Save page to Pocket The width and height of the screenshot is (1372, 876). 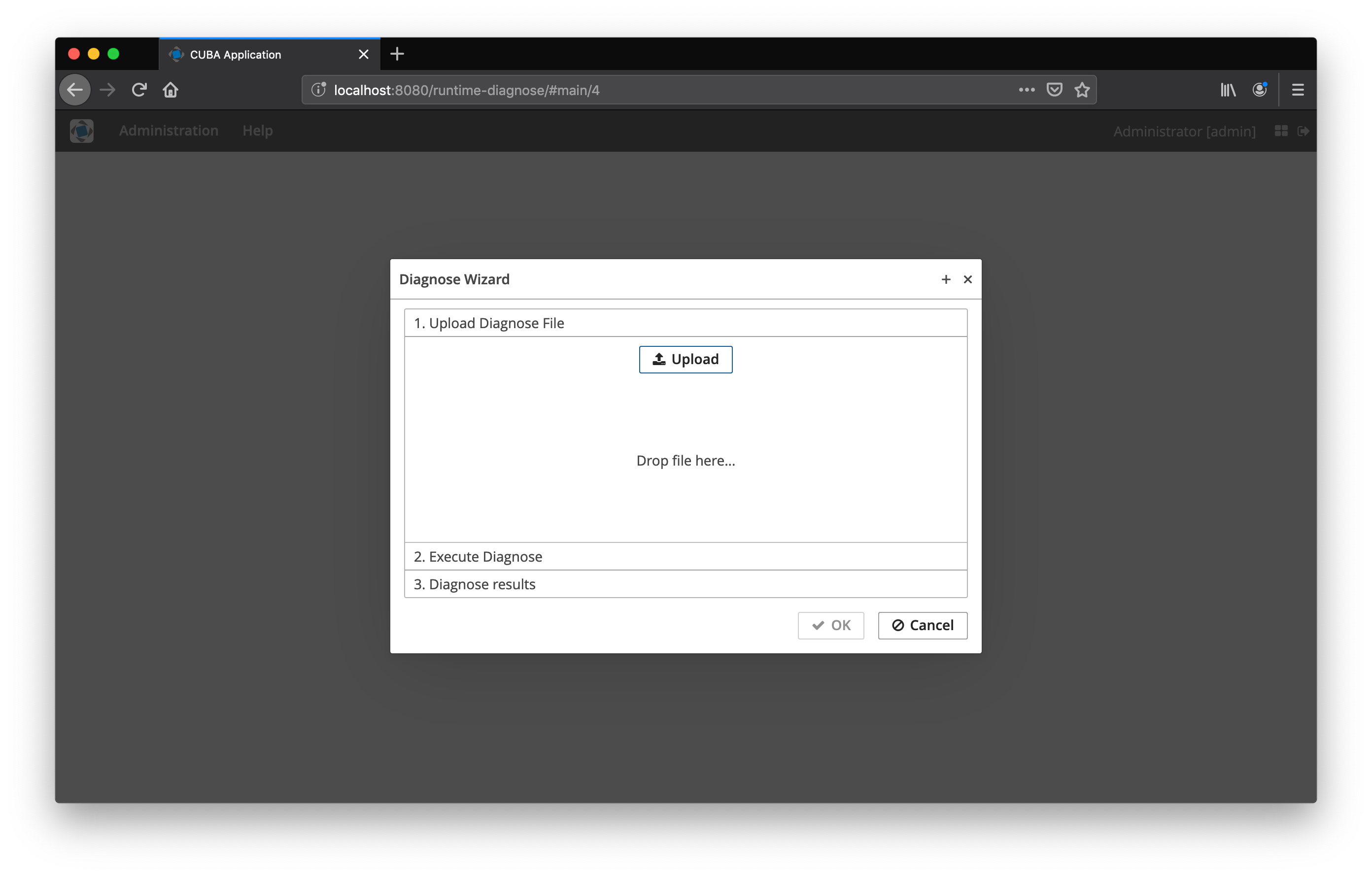pyautogui.click(x=1054, y=89)
